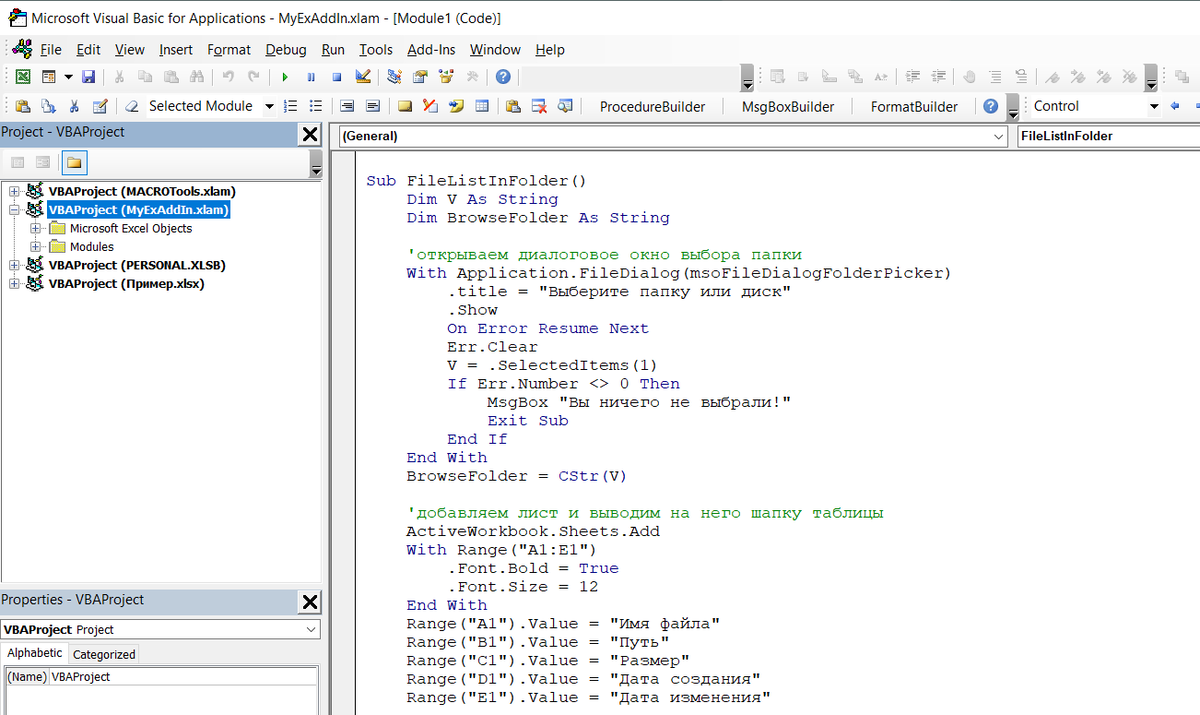Collapse the VBAProject (MyExAddIn.xlam) node
Viewport: 1200px width, 715px height.
point(14,210)
